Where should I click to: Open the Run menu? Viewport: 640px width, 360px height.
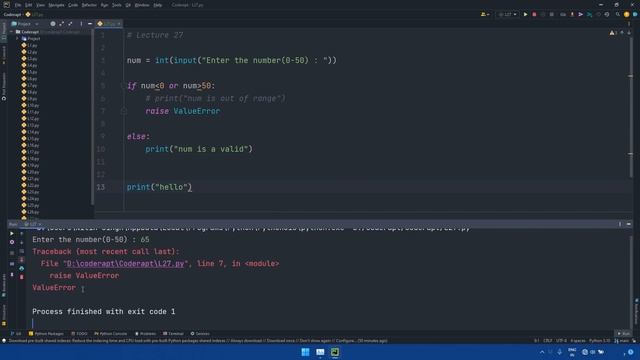104,5
